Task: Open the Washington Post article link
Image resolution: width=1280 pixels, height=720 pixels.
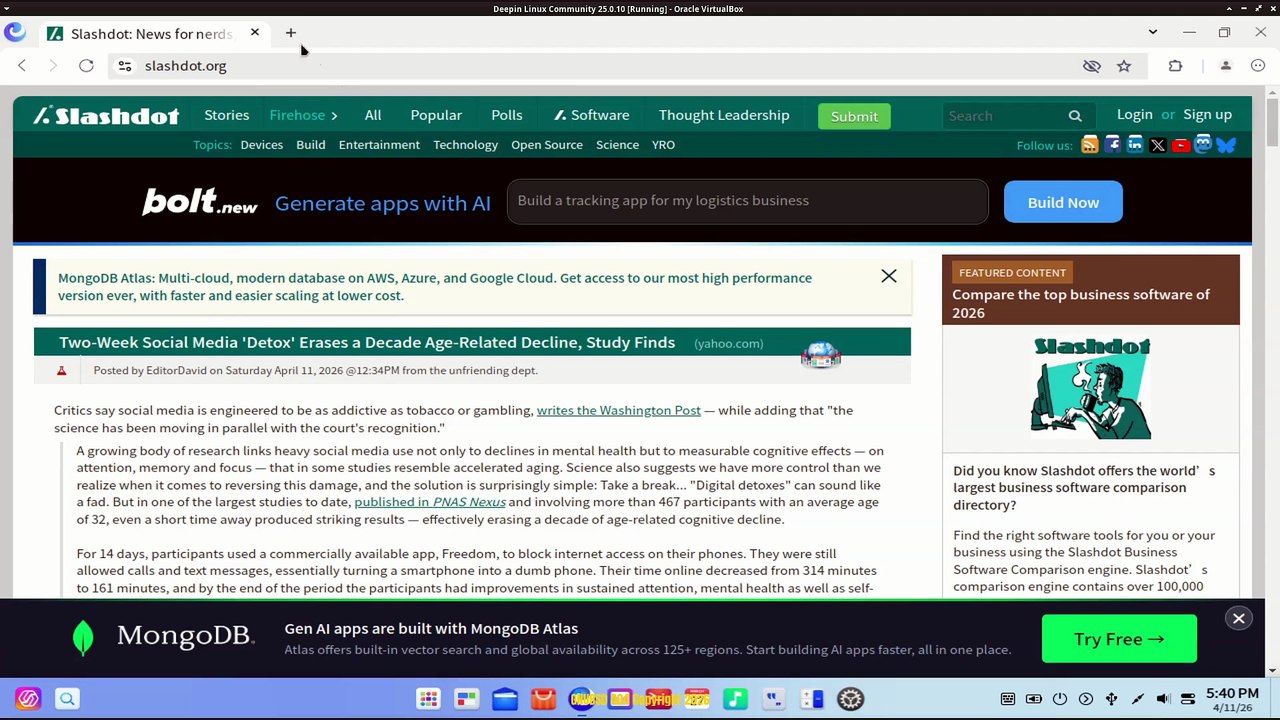Action: click(x=619, y=410)
